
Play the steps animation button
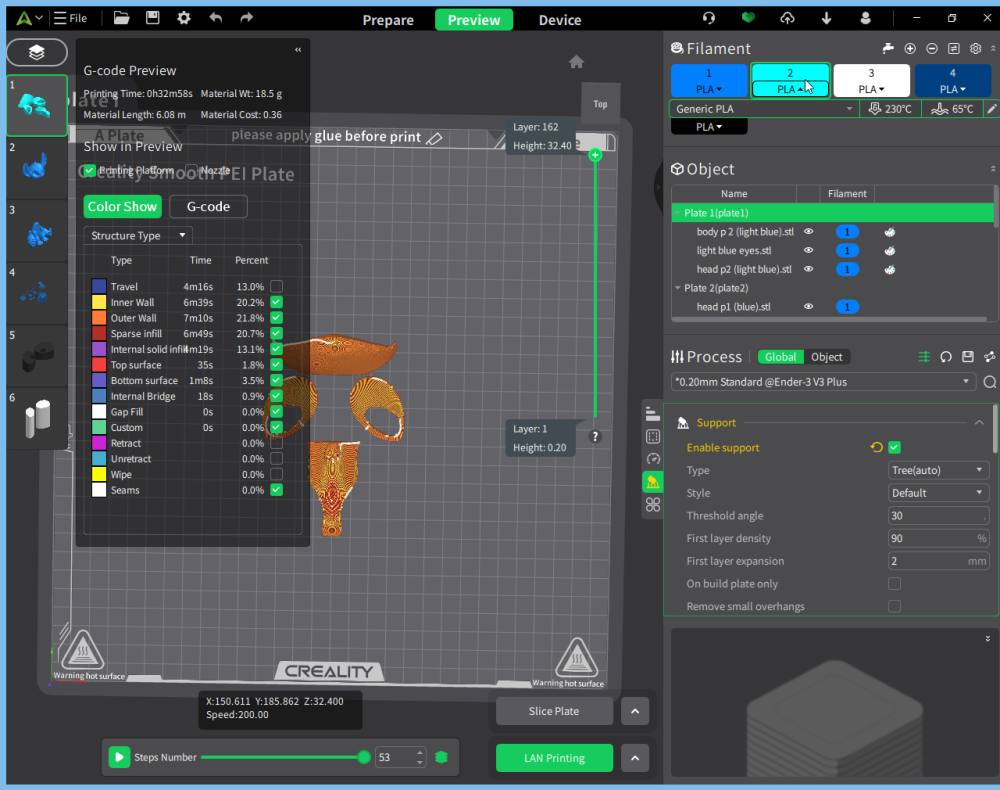coord(119,757)
